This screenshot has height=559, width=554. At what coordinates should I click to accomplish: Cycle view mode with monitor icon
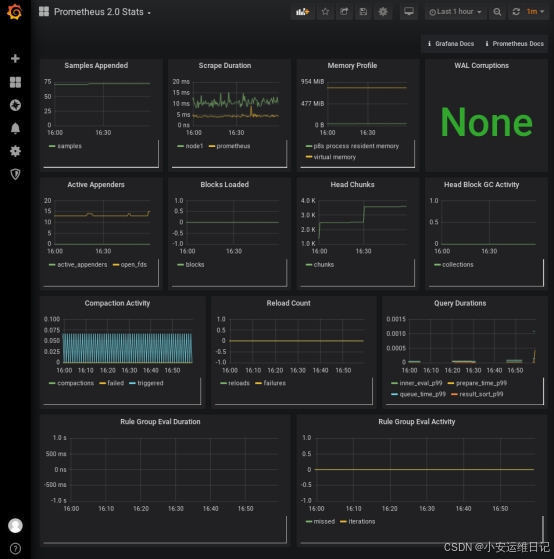[x=409, y=12]
